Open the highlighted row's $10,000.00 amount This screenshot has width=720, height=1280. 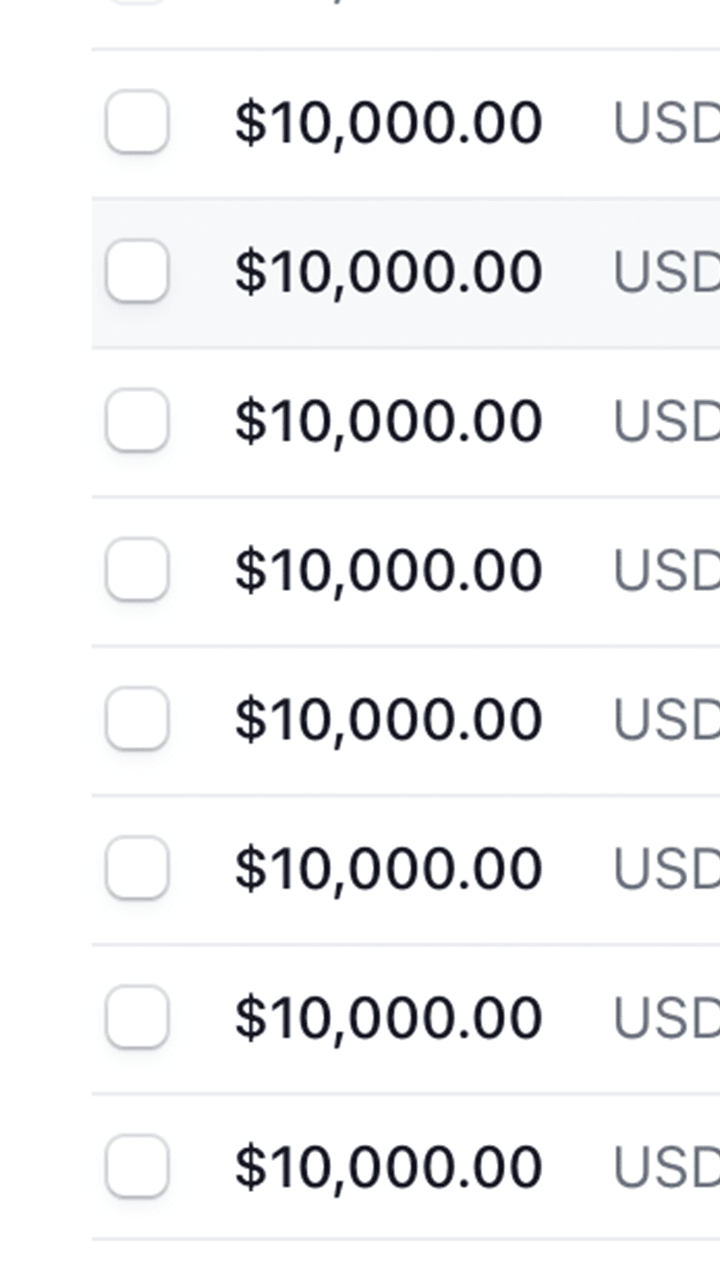388,272
